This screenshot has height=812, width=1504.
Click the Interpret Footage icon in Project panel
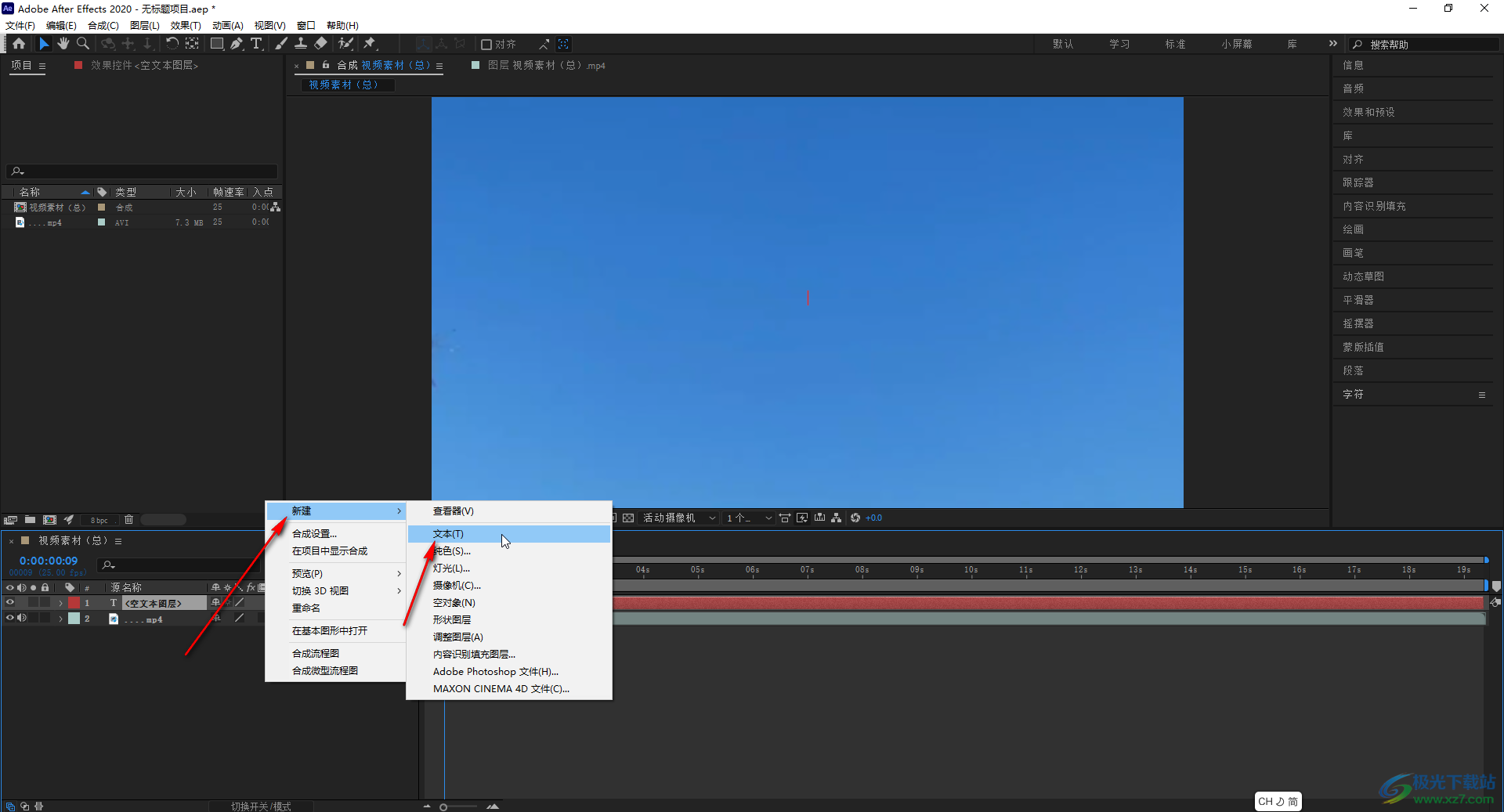pyautogui.click(x=10, y=520)
